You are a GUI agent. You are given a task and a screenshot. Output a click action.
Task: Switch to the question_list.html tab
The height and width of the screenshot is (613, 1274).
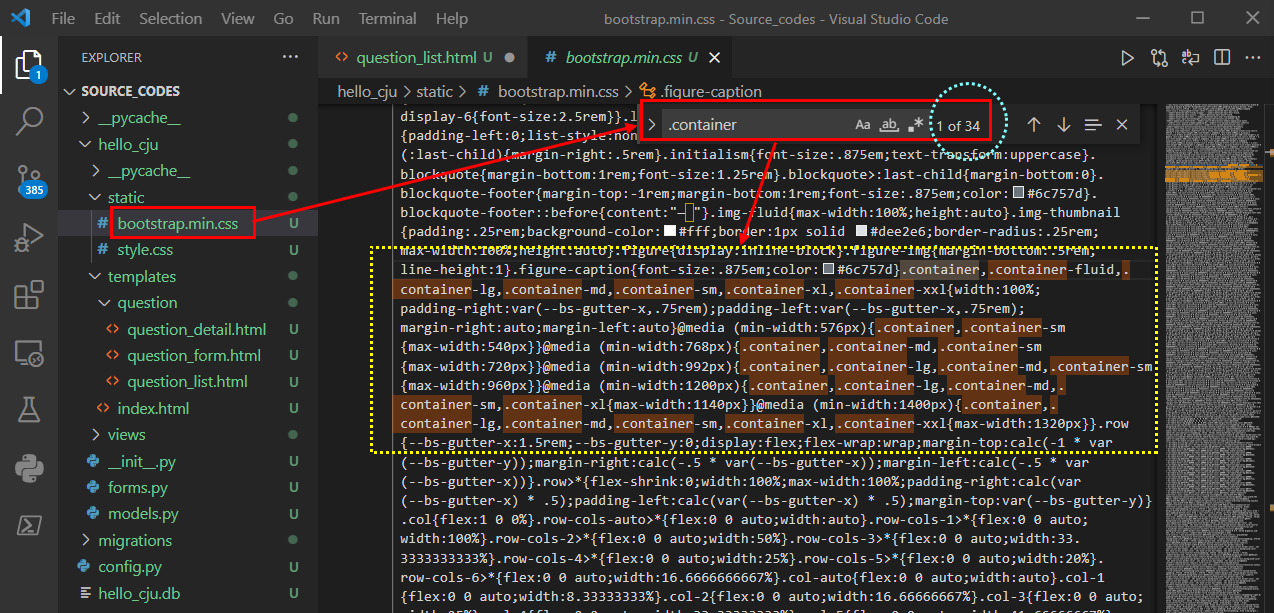pyautogui.click(x=424, y=58)
